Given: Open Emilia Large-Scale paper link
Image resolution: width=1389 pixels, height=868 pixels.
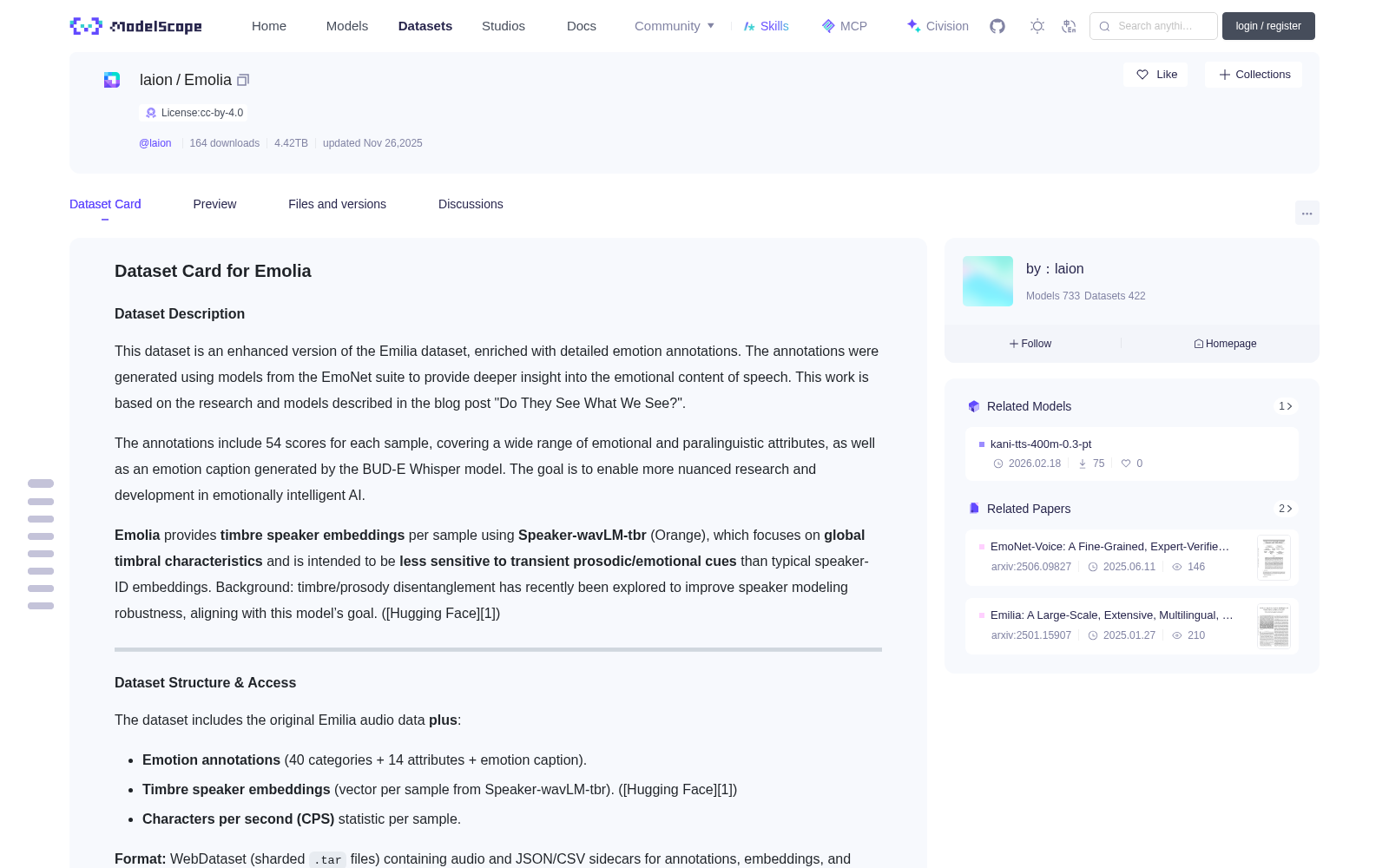Looking at the screenshot, I should pos(1111,615).
